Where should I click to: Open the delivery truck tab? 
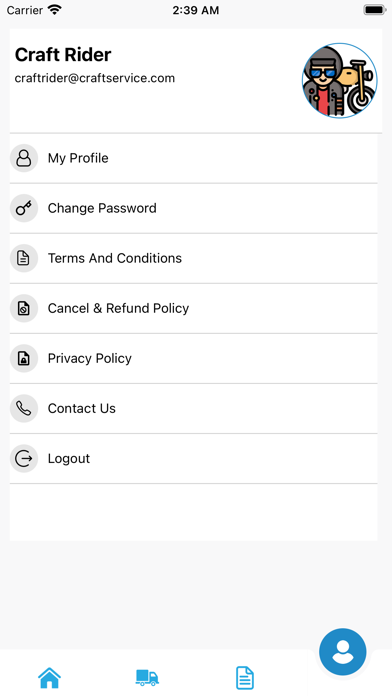click(147, 677)
